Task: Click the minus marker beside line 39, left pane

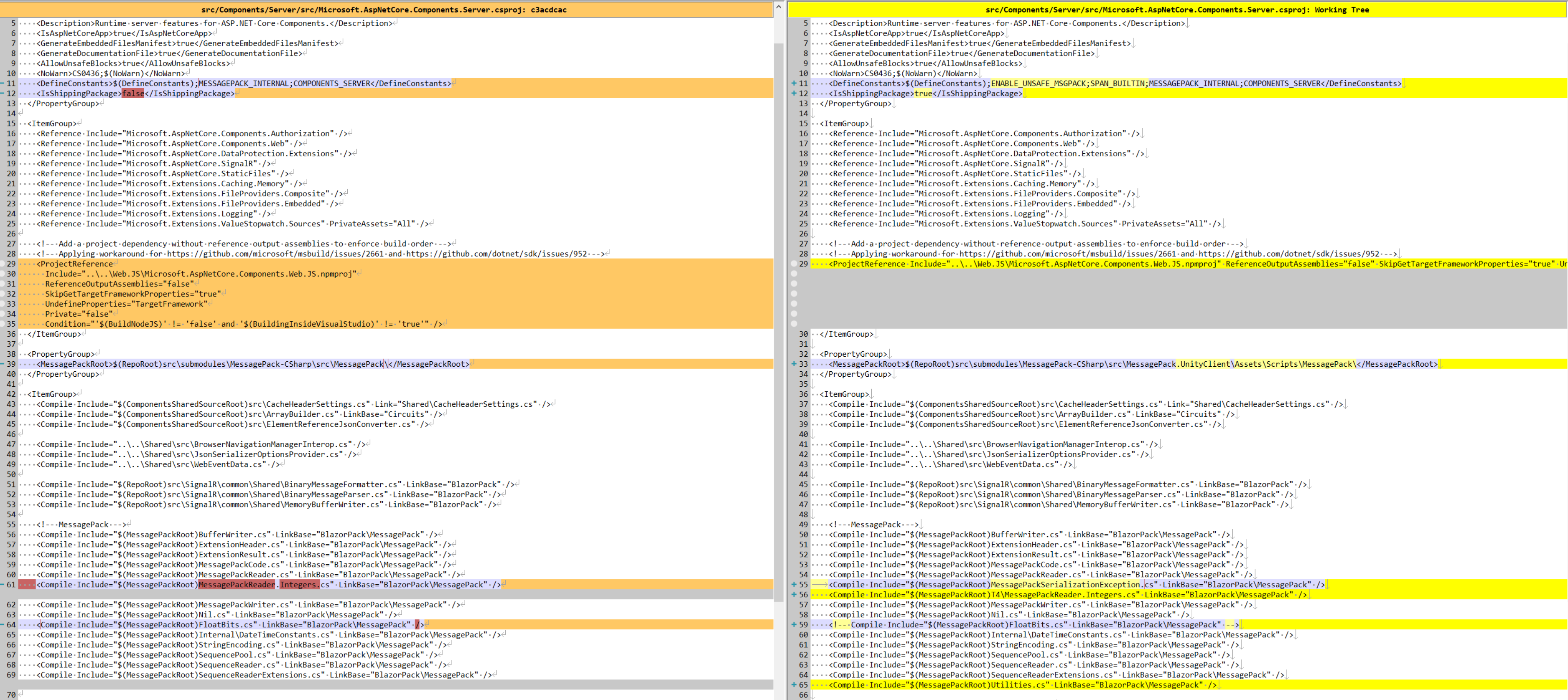Action: 2,364
